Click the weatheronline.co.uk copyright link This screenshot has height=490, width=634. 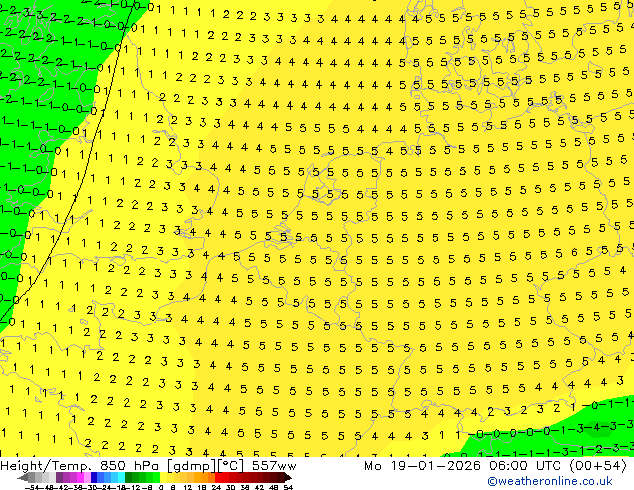point(550,481)
